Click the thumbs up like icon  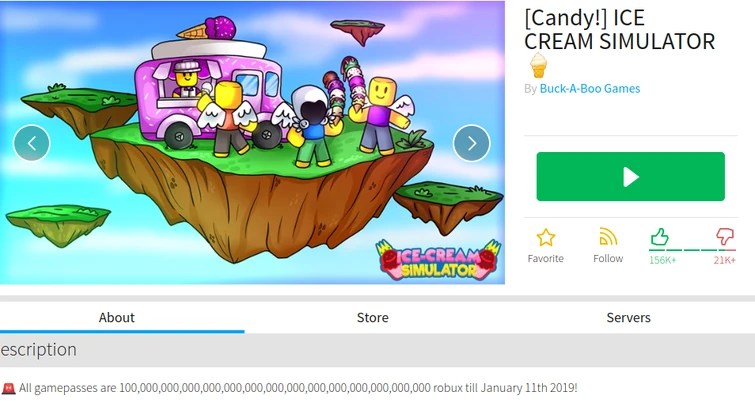click(659, 236)
